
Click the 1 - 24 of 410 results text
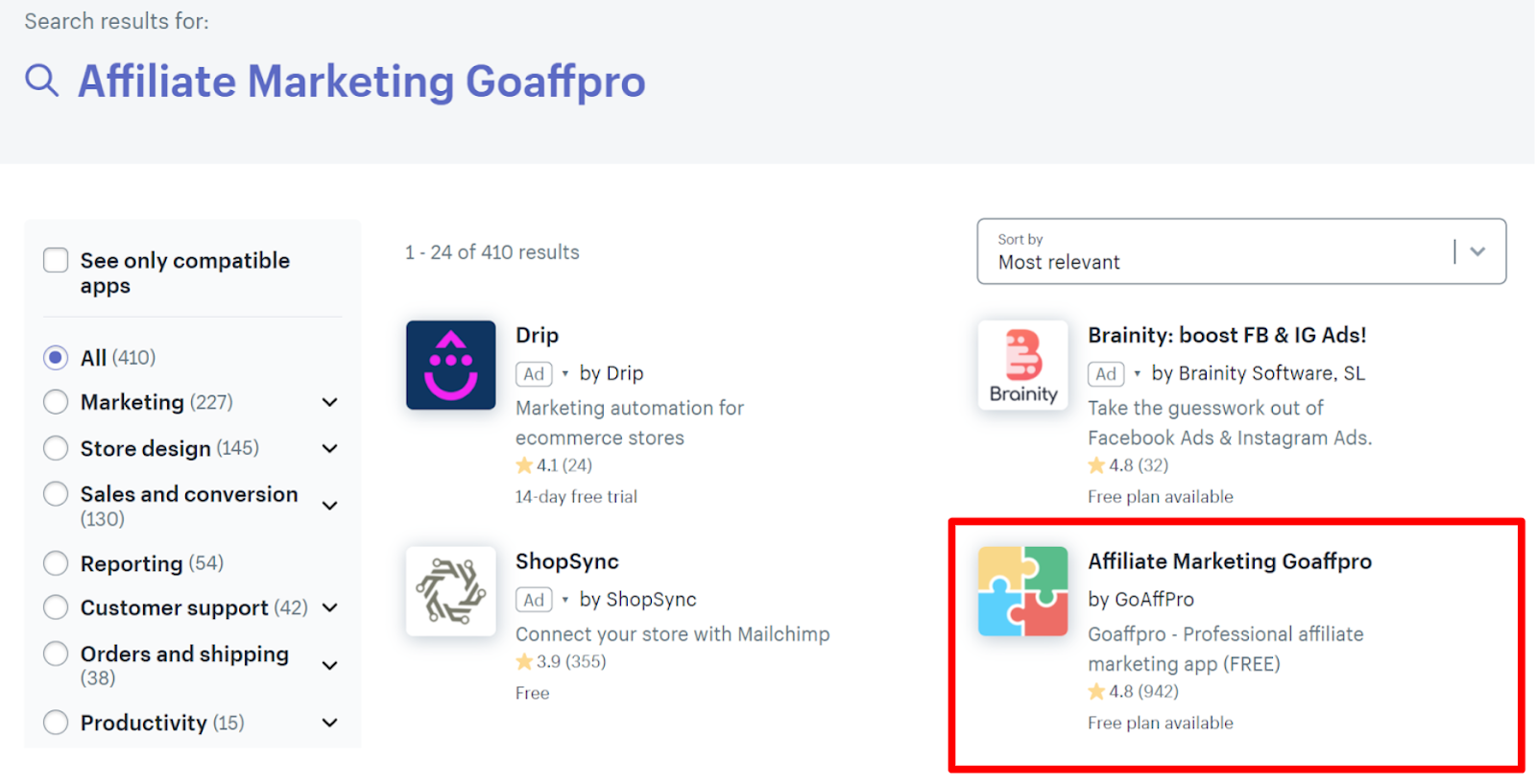point(492,252)
